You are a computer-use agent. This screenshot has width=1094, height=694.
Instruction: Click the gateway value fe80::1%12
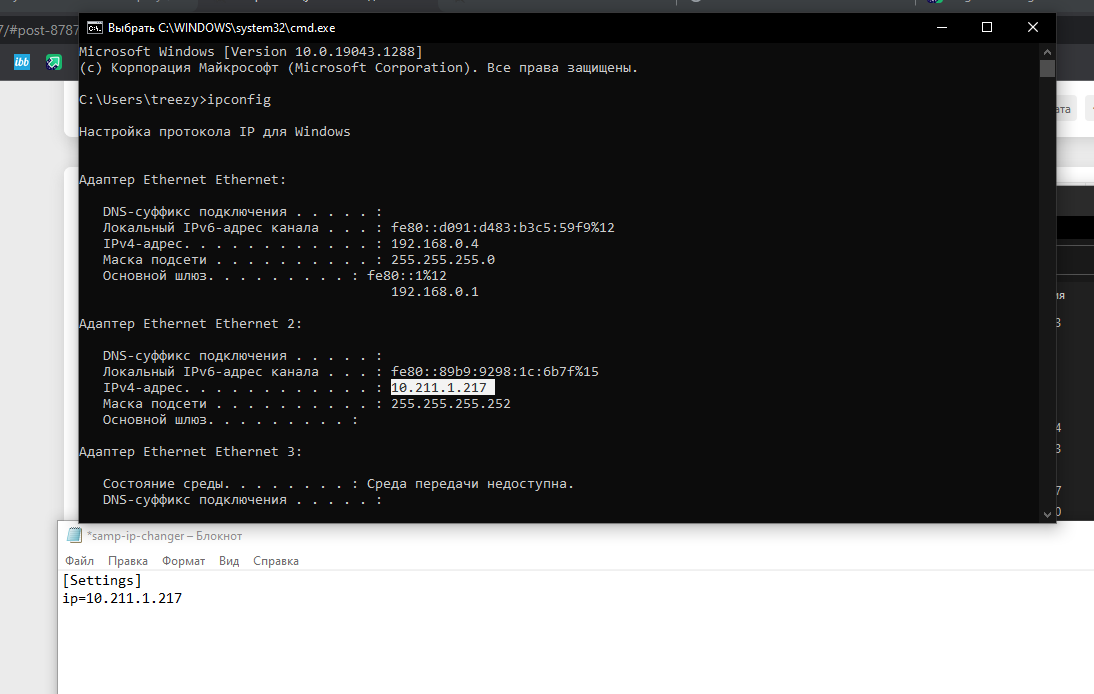407,276
